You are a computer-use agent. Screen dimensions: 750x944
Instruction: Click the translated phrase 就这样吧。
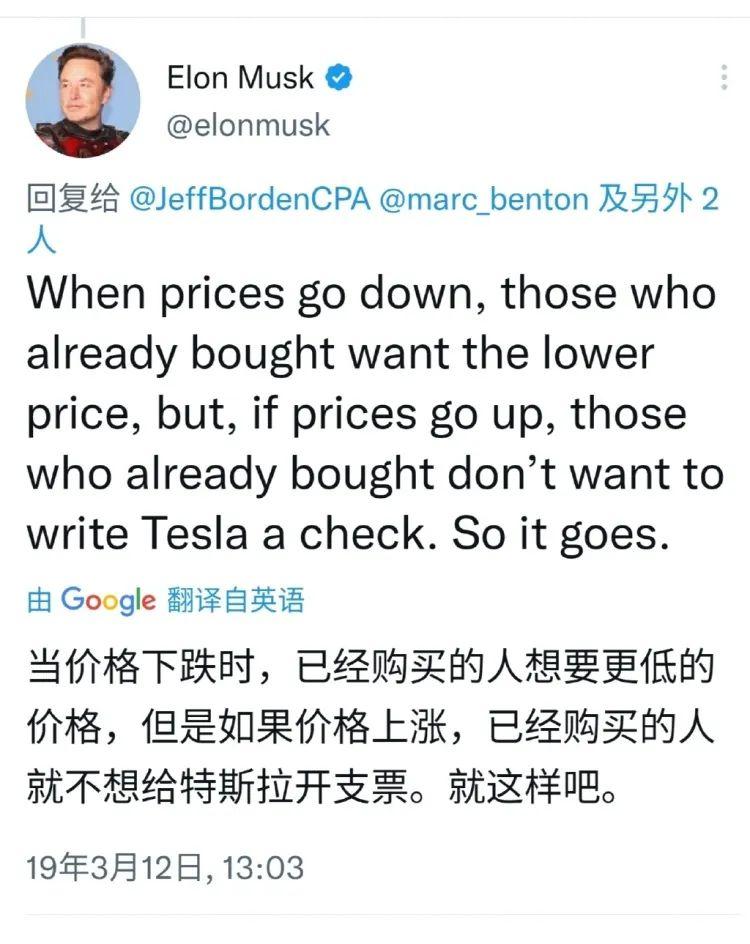click(533, 787)
